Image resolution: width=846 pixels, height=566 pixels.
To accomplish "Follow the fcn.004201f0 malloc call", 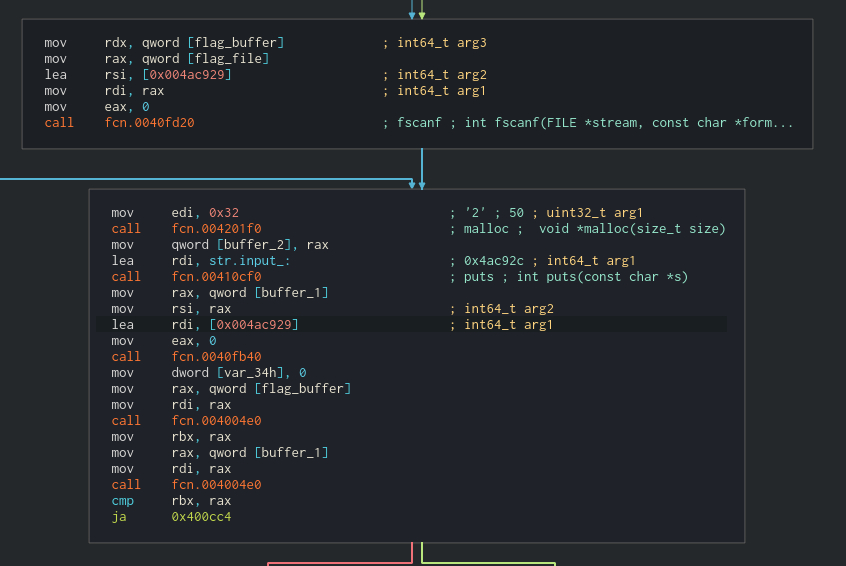I will point(216,229).
